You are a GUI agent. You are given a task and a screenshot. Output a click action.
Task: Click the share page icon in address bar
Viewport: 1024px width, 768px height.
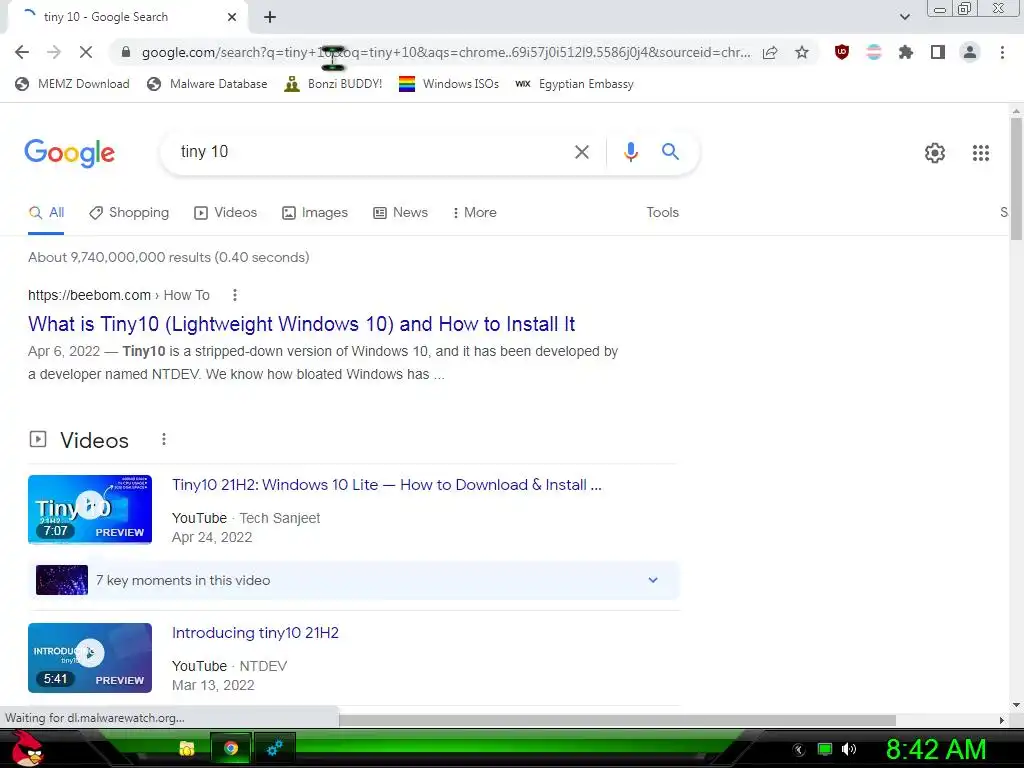point(770,52)
